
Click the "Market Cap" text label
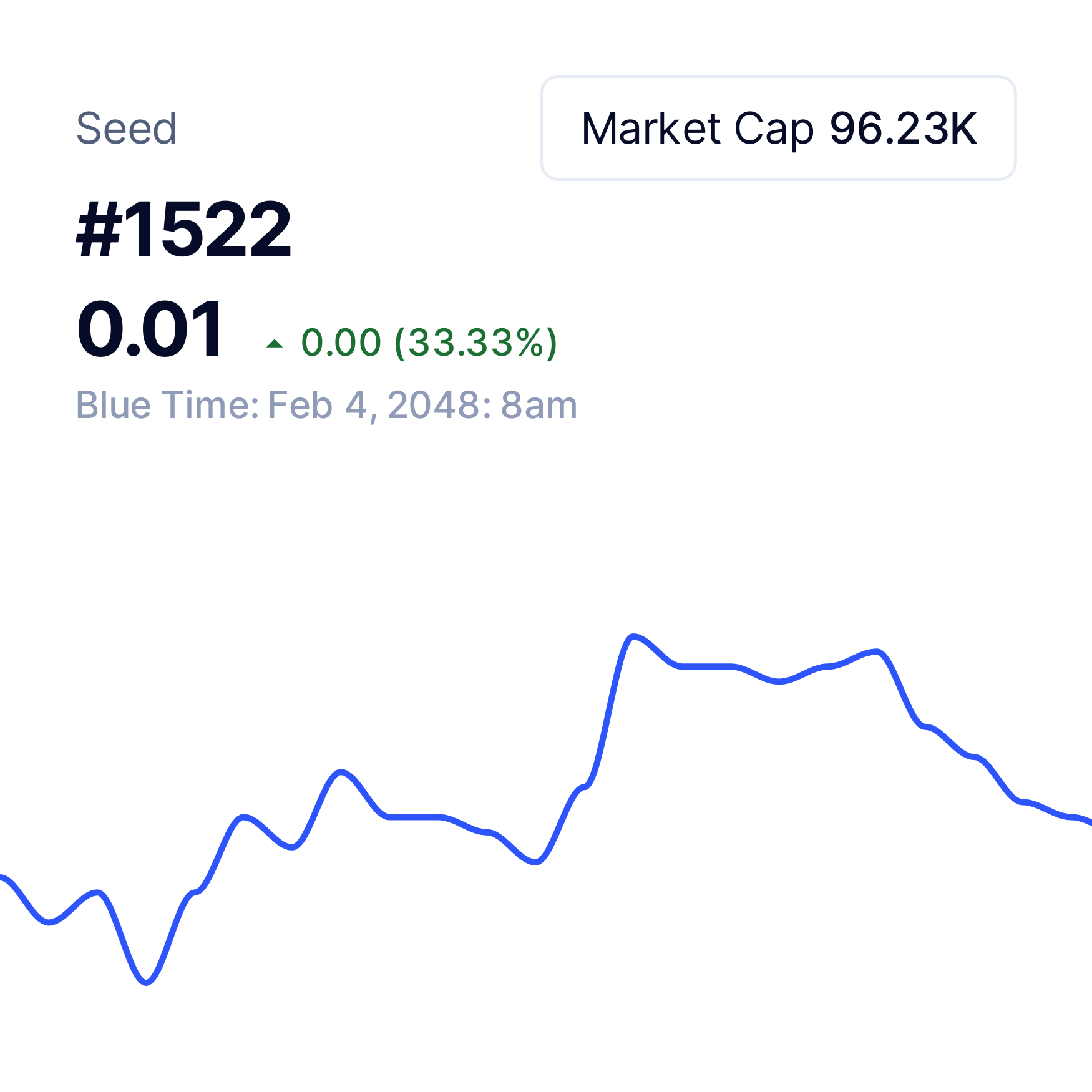pyautogui.click(x=697, y=129)
